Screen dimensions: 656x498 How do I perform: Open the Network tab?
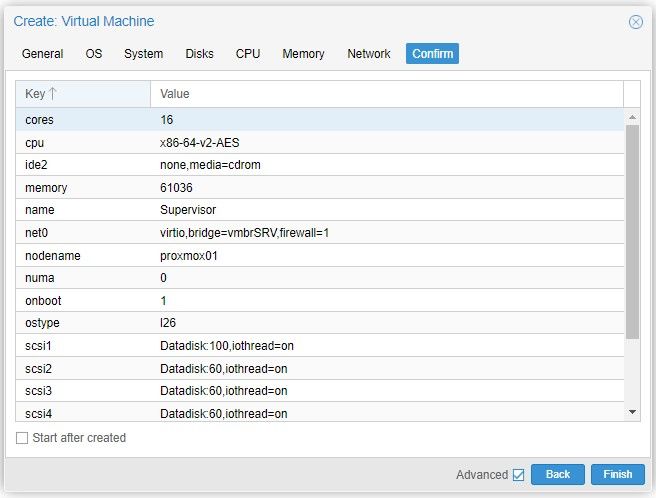[368, 54]
